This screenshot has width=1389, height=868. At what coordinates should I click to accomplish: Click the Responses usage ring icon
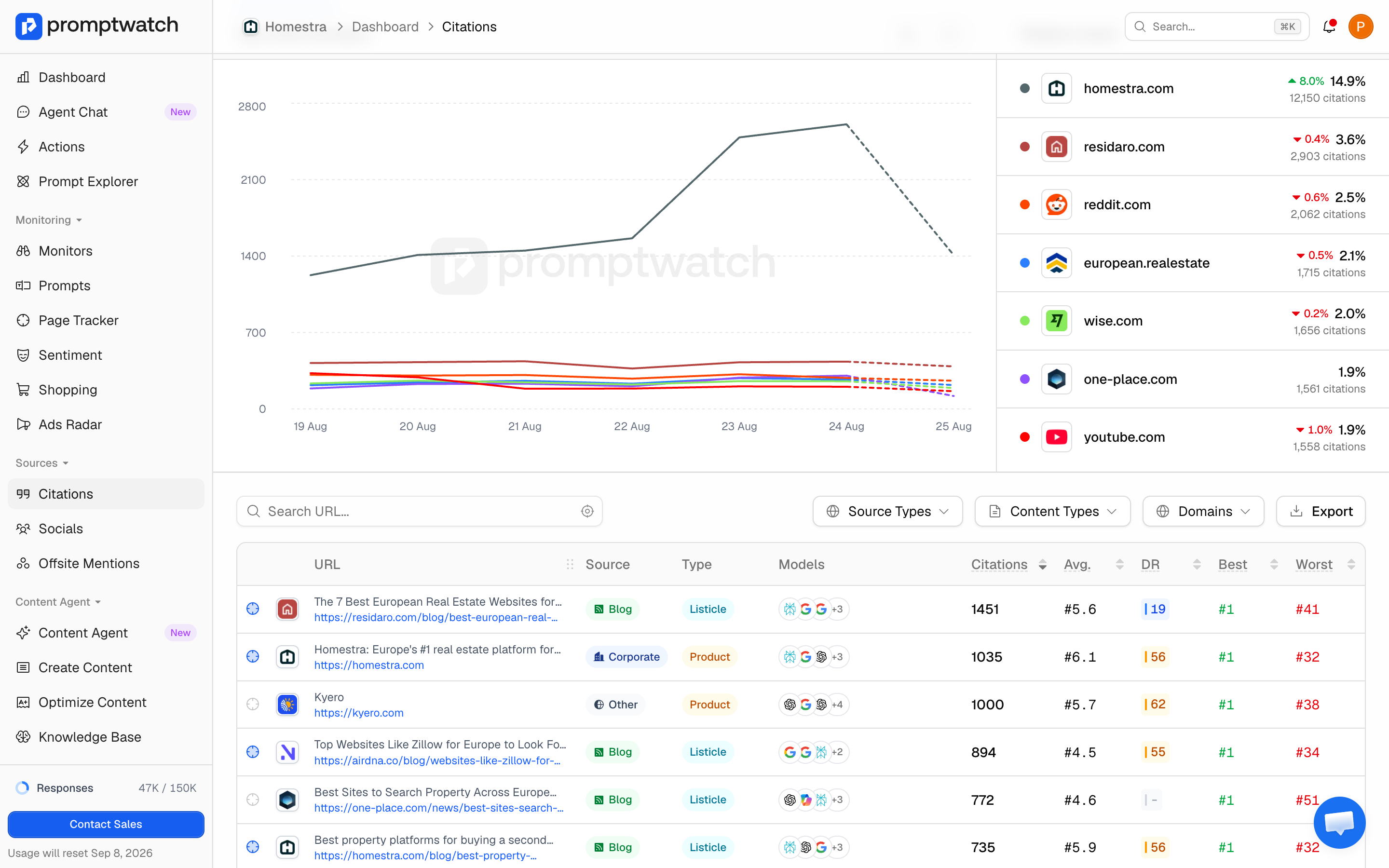pos(22,787)
